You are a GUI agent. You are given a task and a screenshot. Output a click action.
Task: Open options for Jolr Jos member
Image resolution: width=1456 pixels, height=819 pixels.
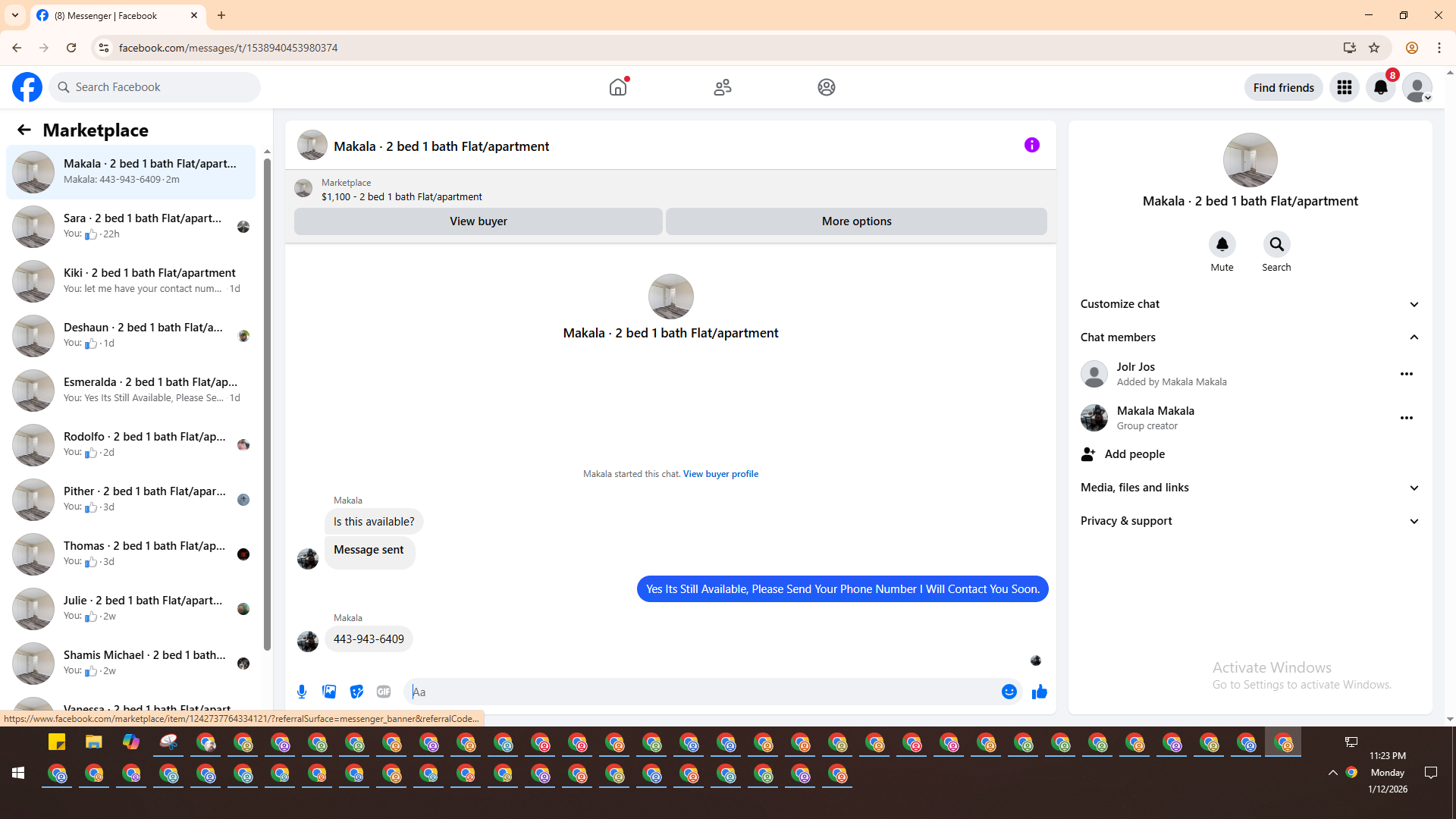coord(1406,374)
